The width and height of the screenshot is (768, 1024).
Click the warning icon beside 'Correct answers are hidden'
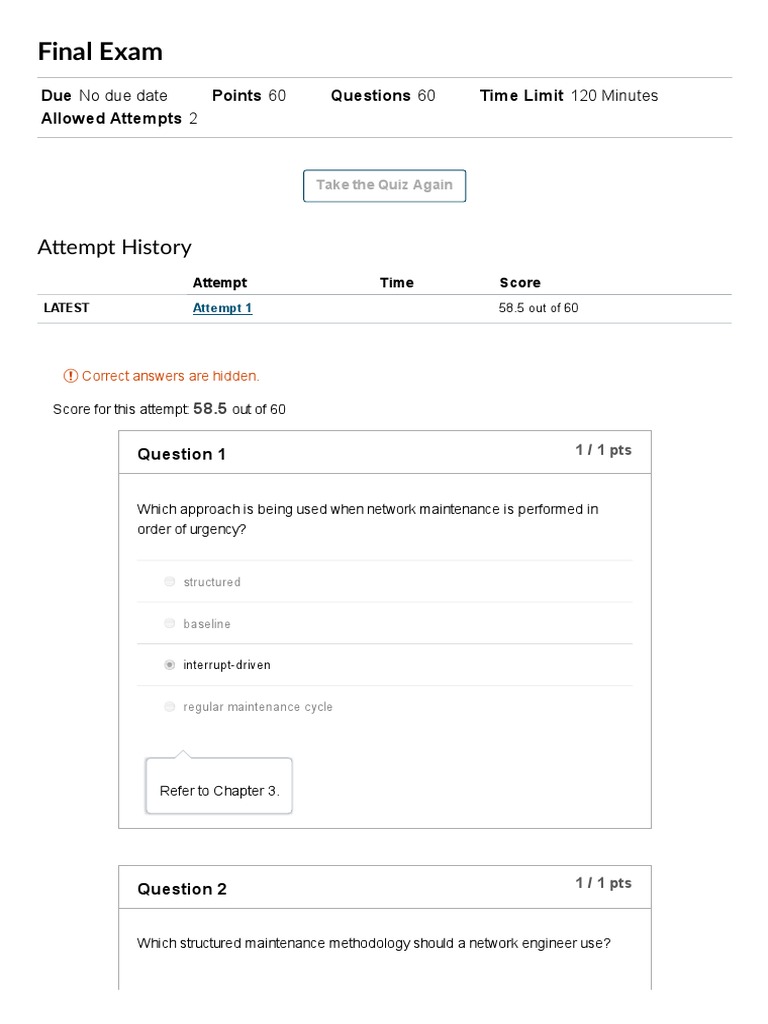point(70,376)
